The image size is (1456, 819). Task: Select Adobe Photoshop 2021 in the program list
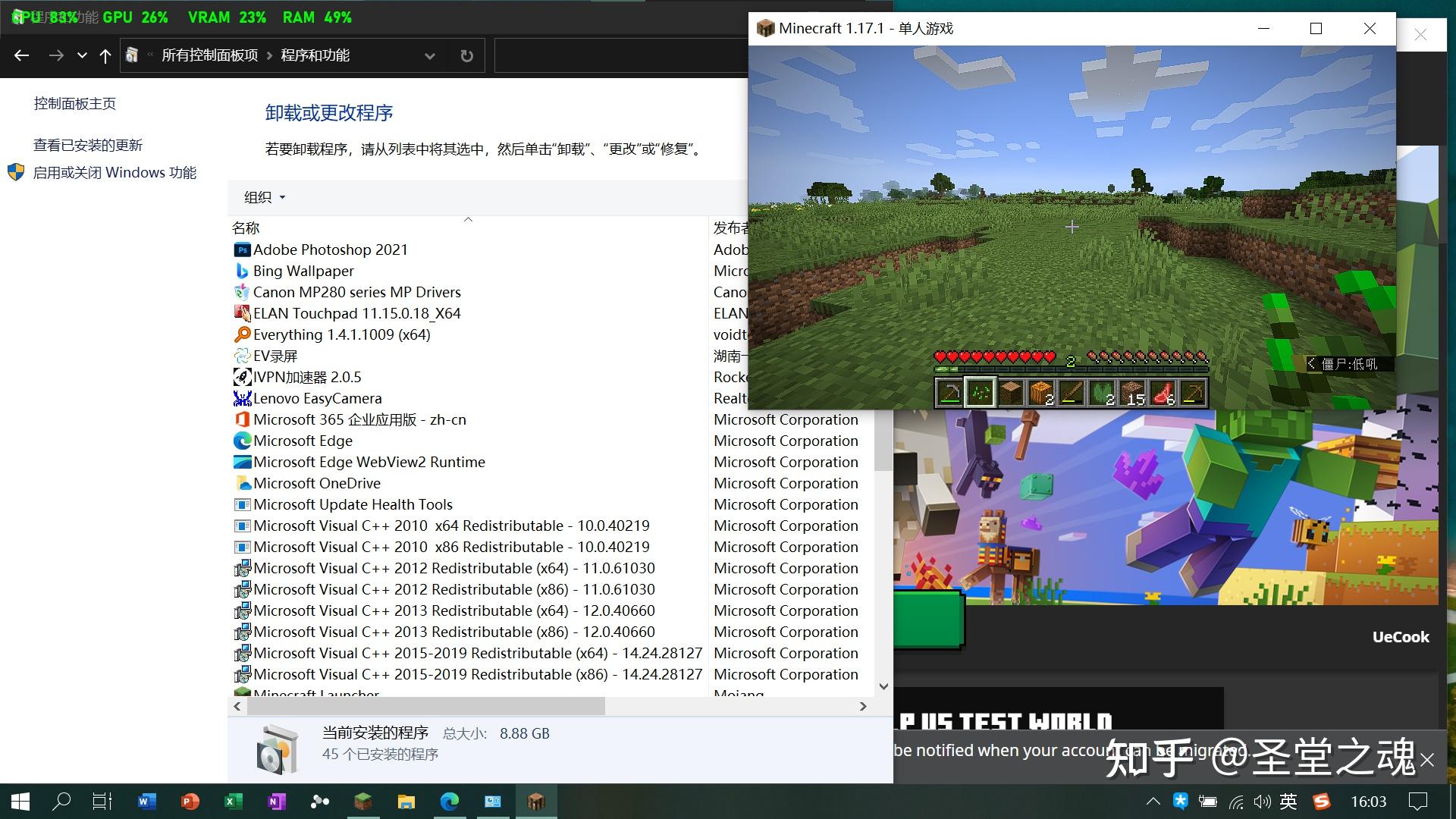[331, 249]
